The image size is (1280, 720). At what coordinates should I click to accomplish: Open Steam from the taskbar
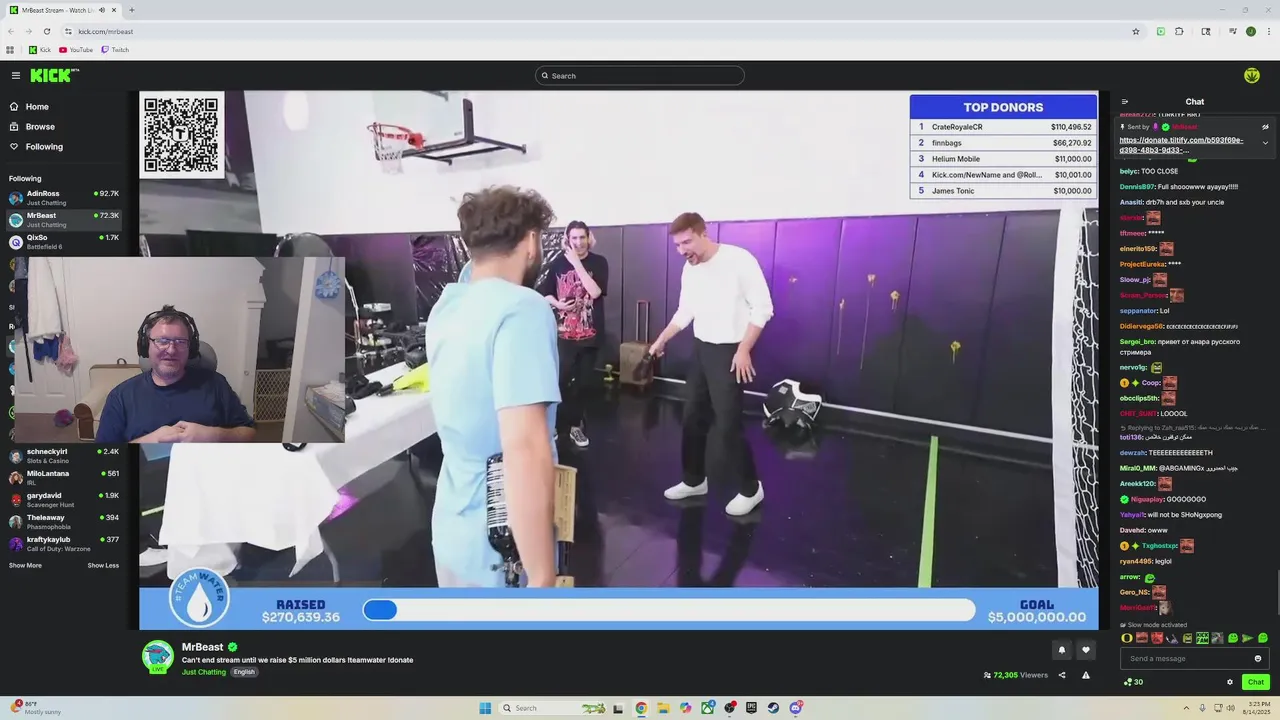pyautogui.click(x=773, y=708)
